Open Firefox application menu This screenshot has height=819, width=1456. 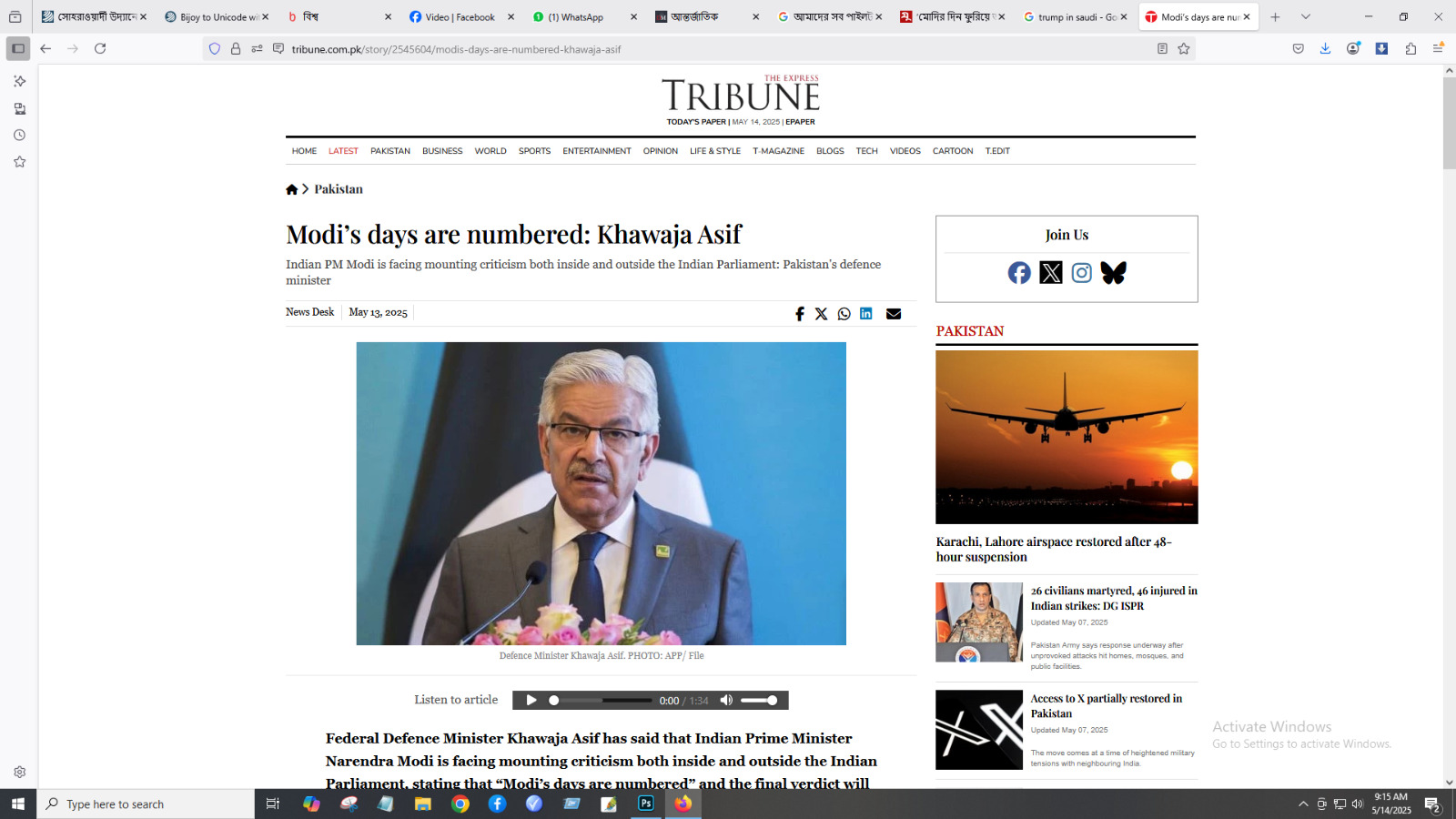[1438, 49]
